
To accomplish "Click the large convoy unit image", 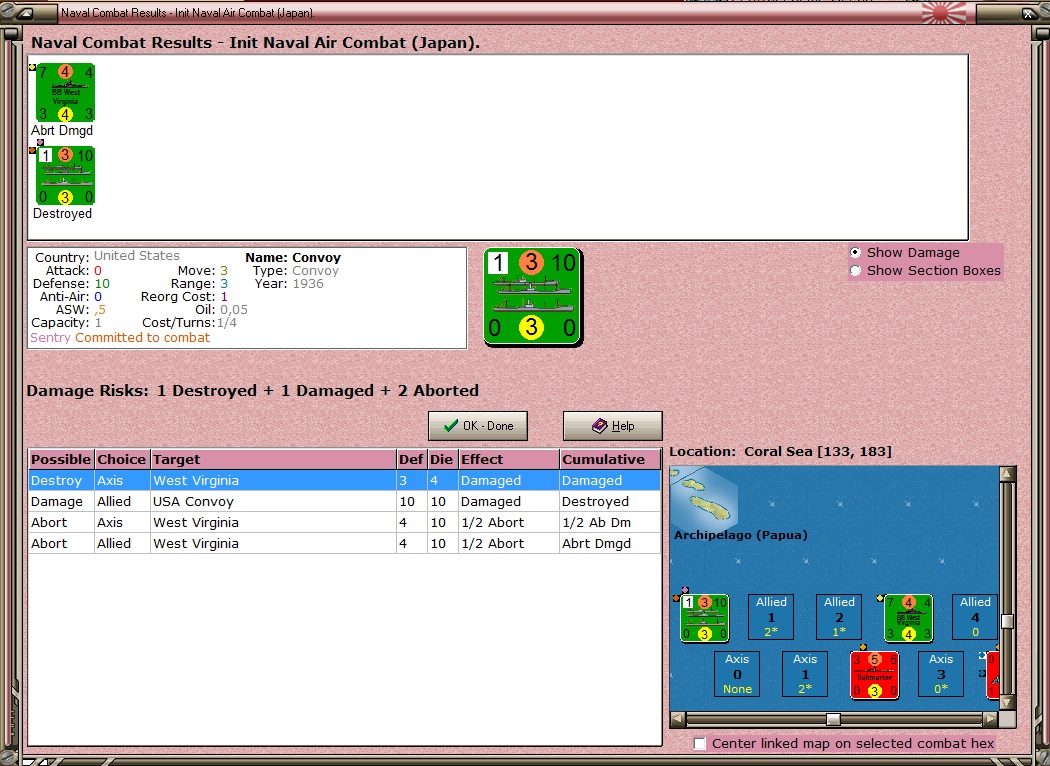I will point(533,296).
